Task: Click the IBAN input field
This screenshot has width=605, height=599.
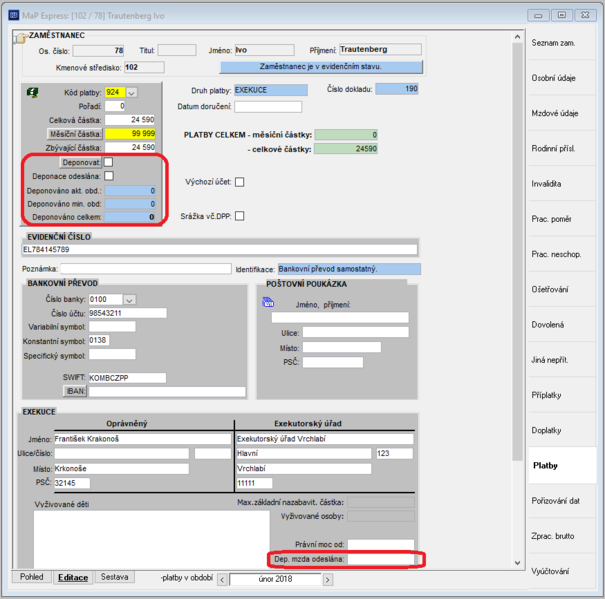Action: pos(167,392)
